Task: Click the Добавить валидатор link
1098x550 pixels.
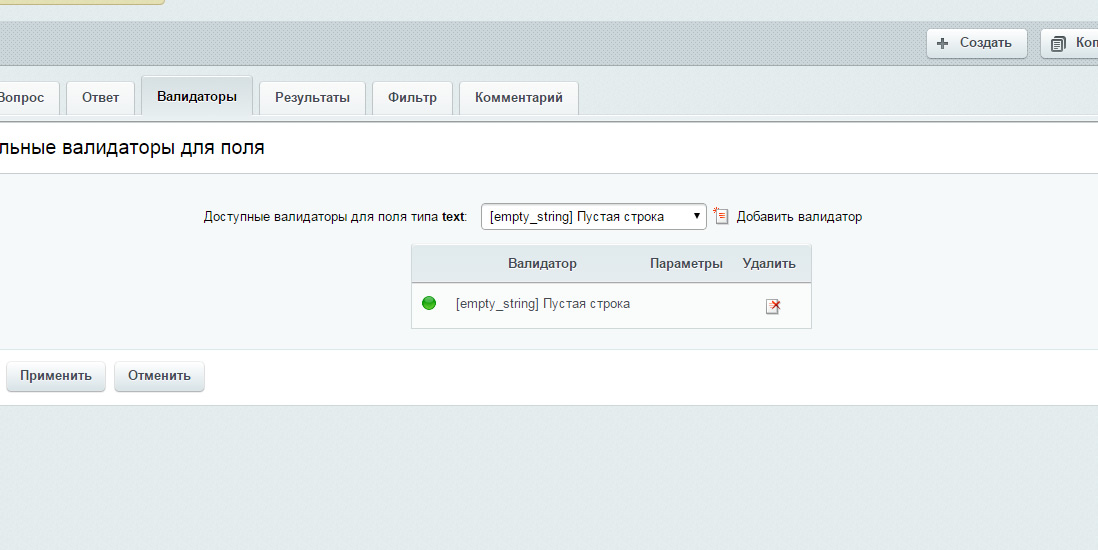Action: pos(799,217)
